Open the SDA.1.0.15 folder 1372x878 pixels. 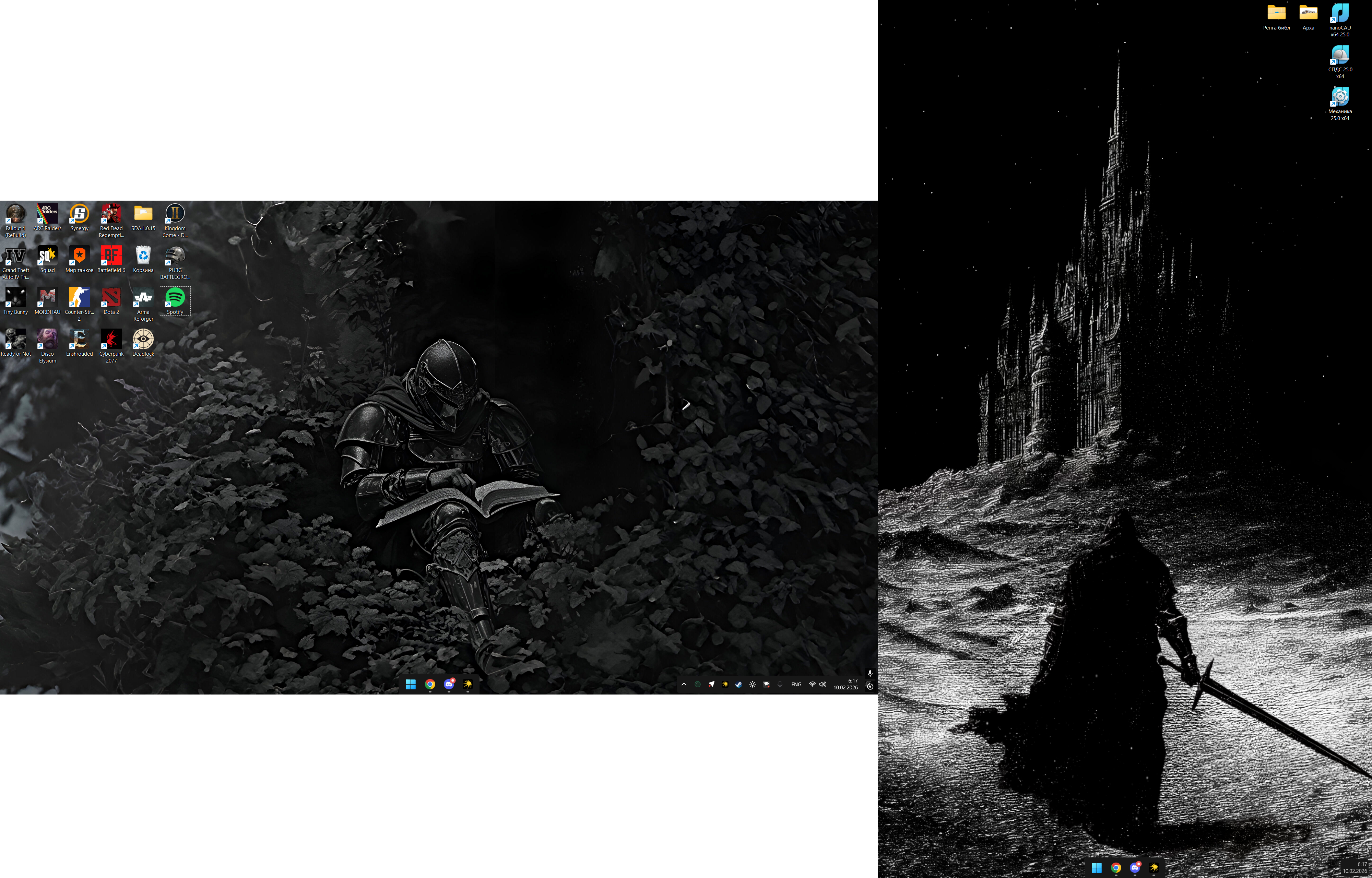point(143,214)
